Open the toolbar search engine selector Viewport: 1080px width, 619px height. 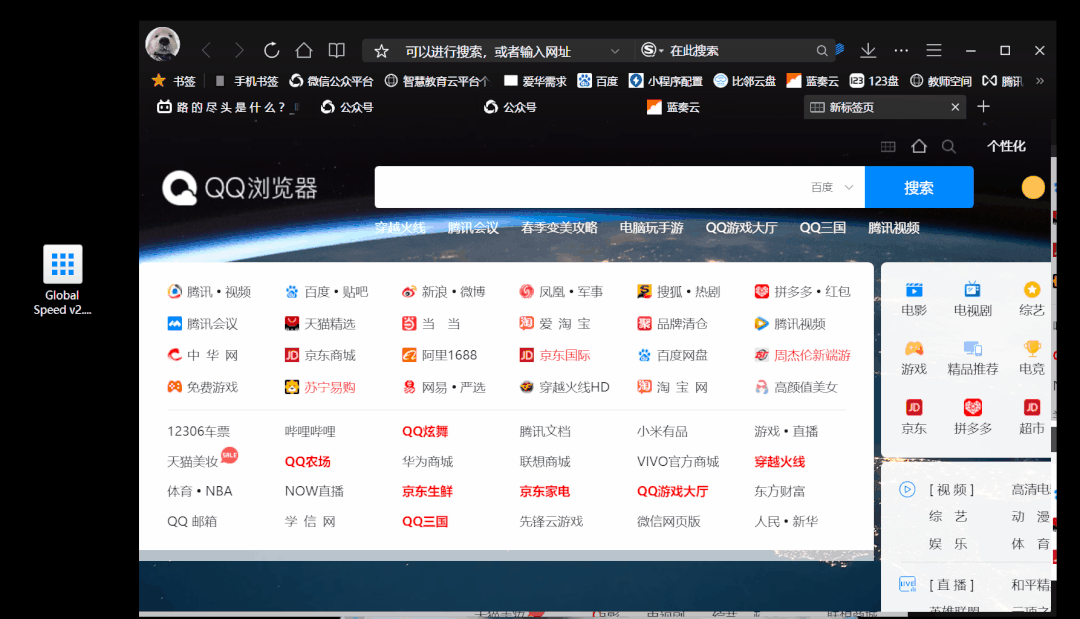(652, 50)
